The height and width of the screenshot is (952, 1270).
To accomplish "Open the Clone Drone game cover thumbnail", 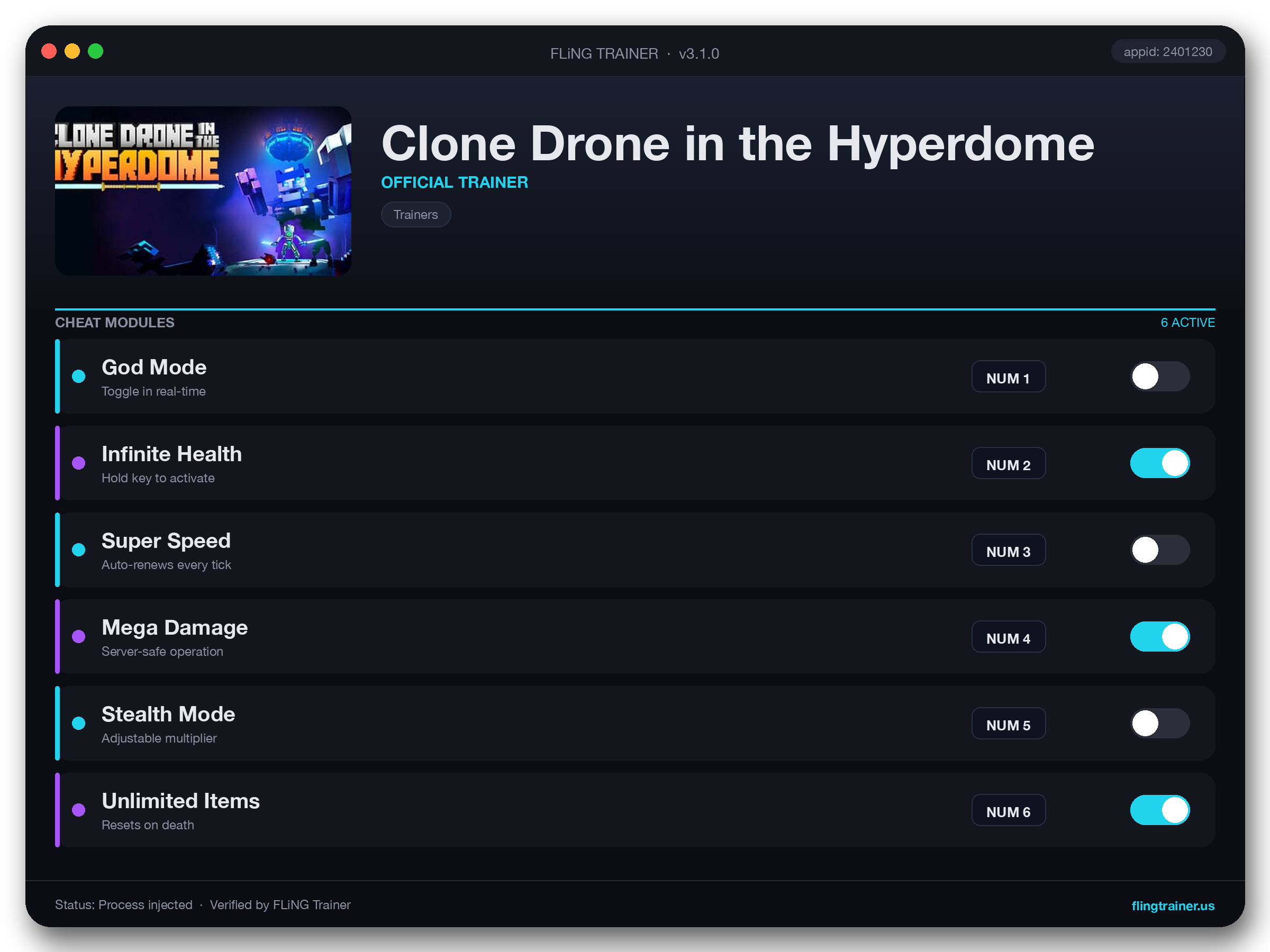I will click(203, 190).
